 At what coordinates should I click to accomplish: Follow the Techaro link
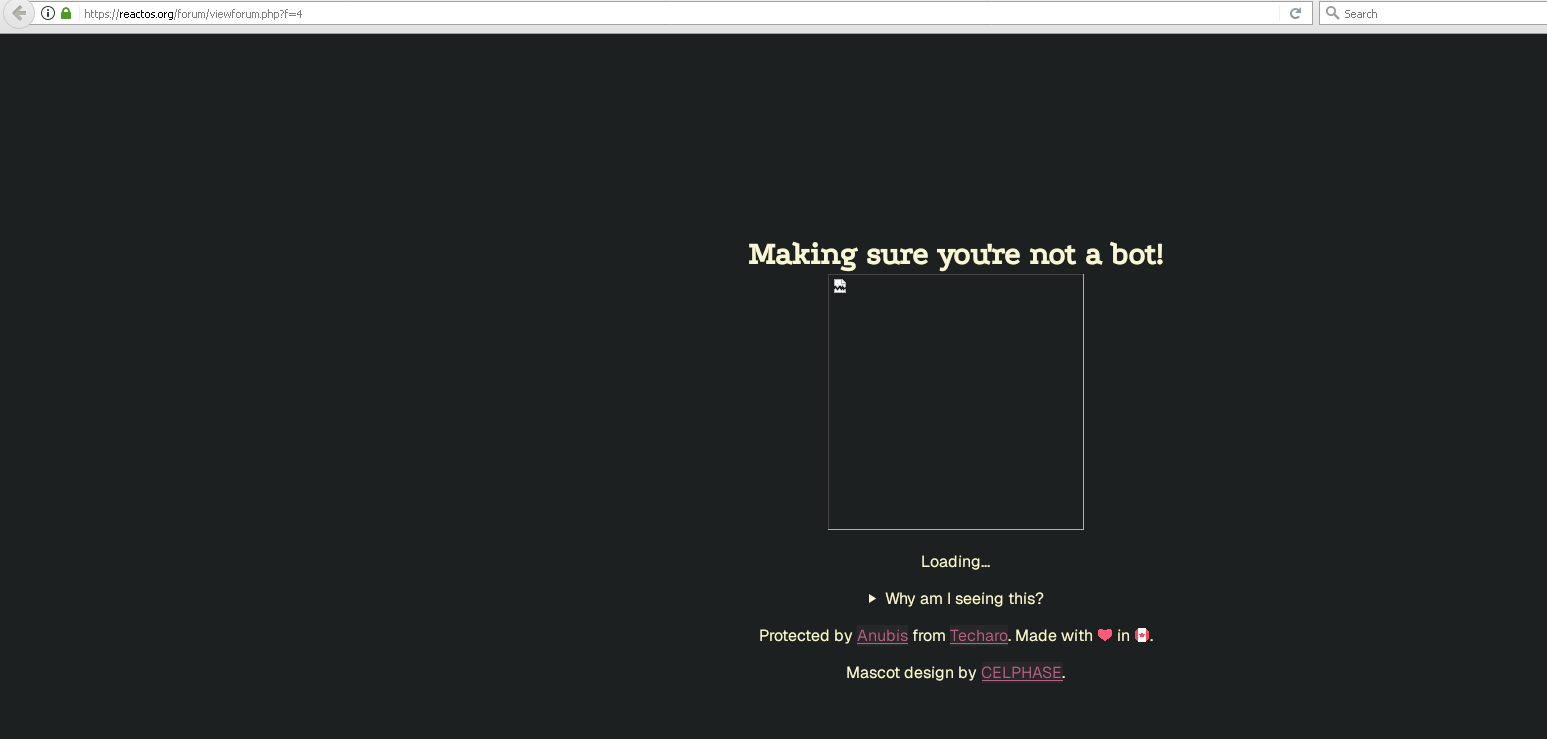pyautogui.click(x=978, y=636)
